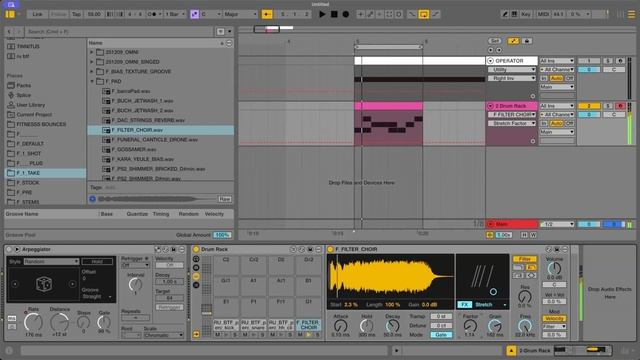Image resolution: width=640 pixels, height=360 pixels.
Task: Adjust the sampler Volume knob
Action: [x=554, y=269]
